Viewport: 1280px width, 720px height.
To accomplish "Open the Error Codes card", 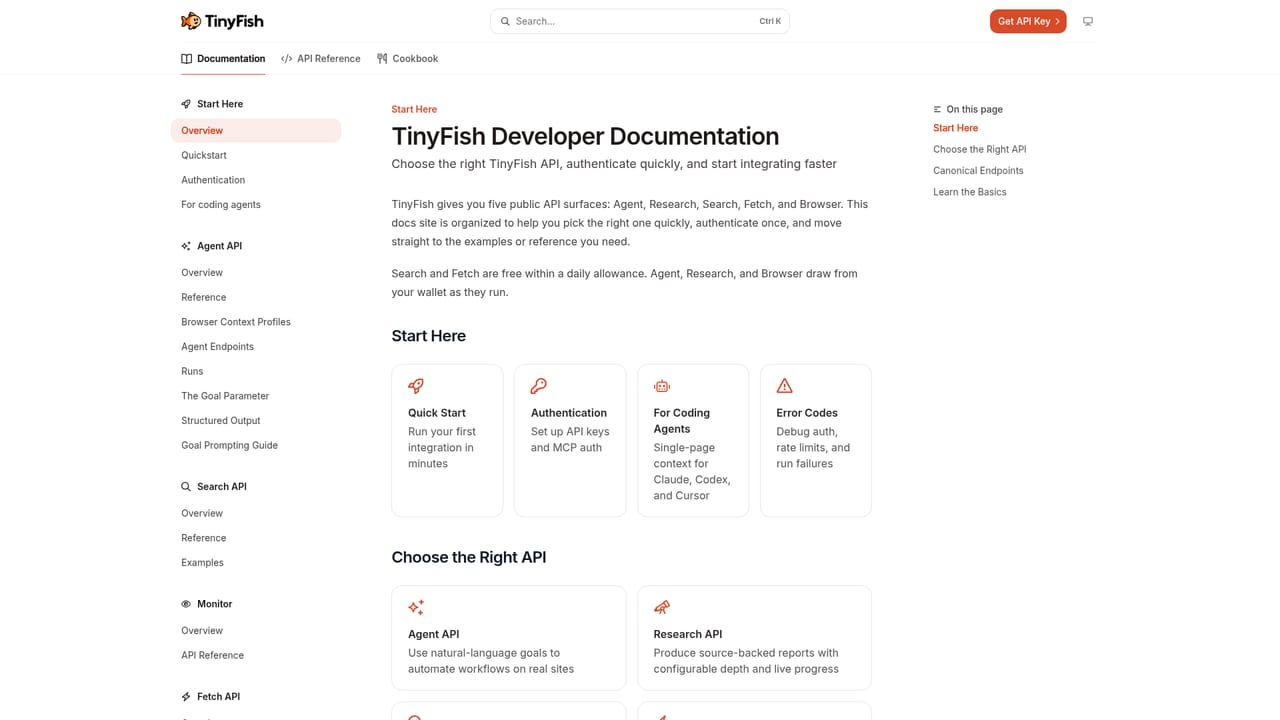I will (x=816, y=441).
